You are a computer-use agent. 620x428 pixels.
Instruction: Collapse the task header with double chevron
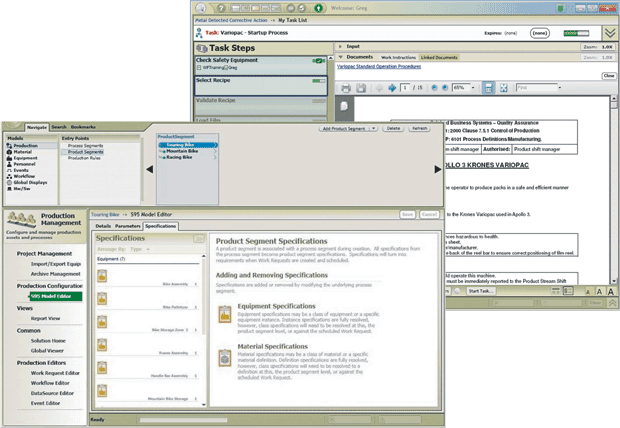[610, 33]
